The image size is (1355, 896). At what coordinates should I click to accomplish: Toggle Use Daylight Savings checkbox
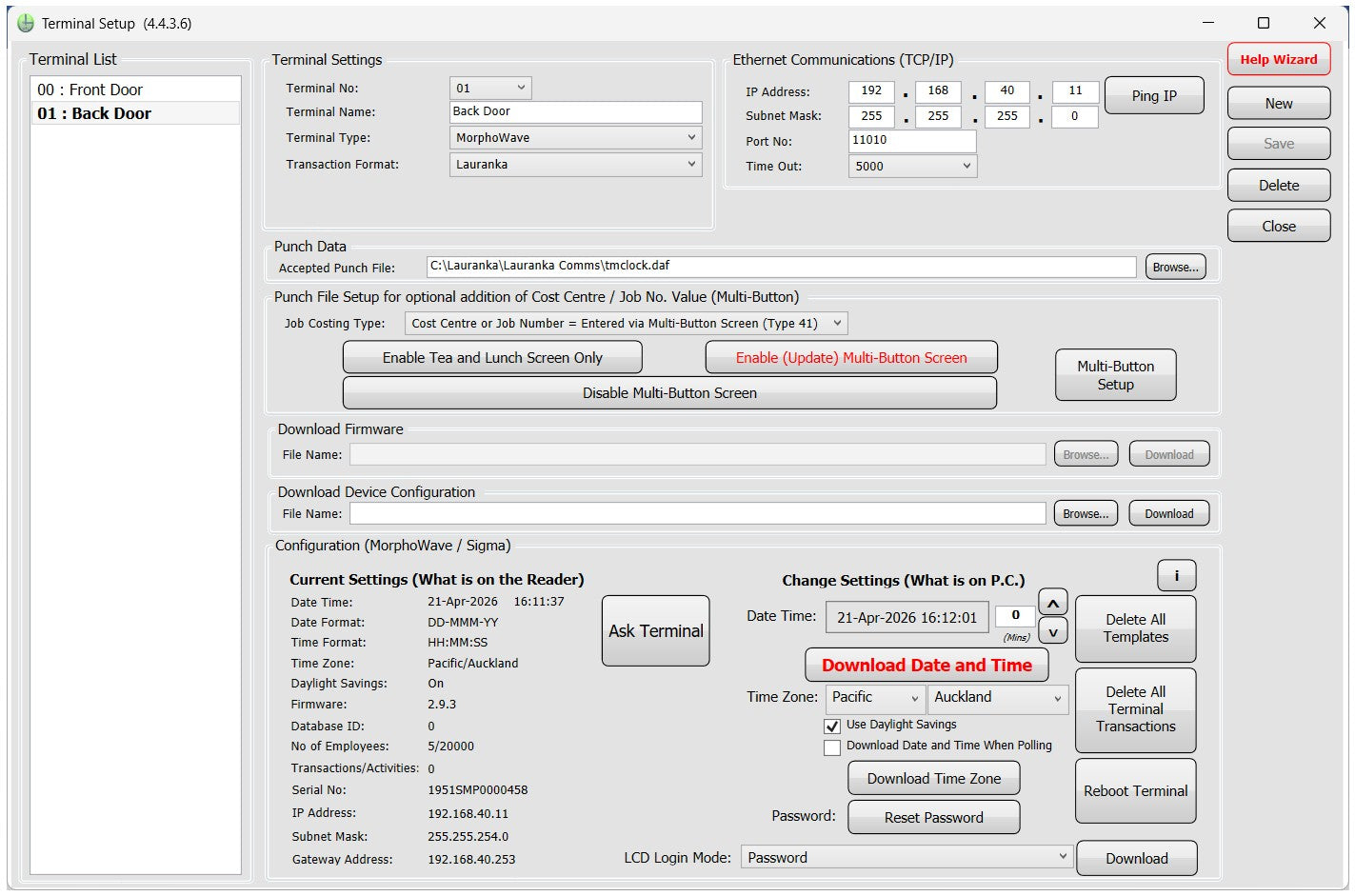832,726
